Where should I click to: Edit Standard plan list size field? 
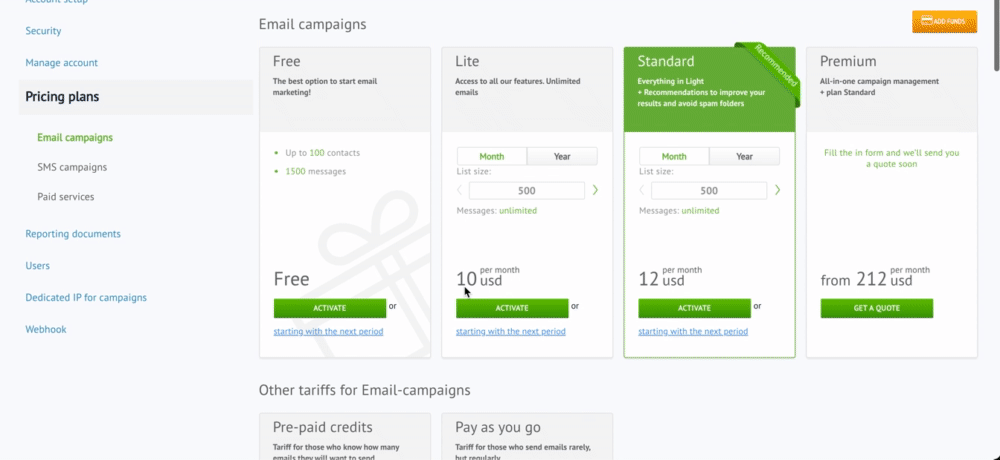[x=709, y=191]
